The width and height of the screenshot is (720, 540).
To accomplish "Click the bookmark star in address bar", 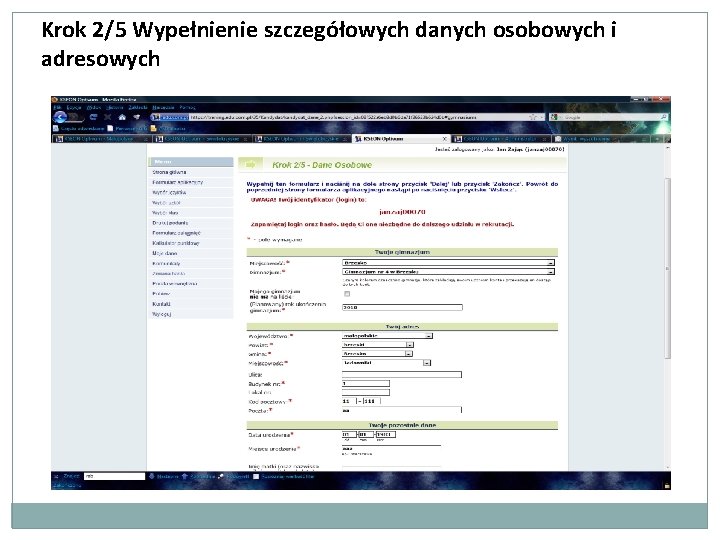I will coord(533,117).
